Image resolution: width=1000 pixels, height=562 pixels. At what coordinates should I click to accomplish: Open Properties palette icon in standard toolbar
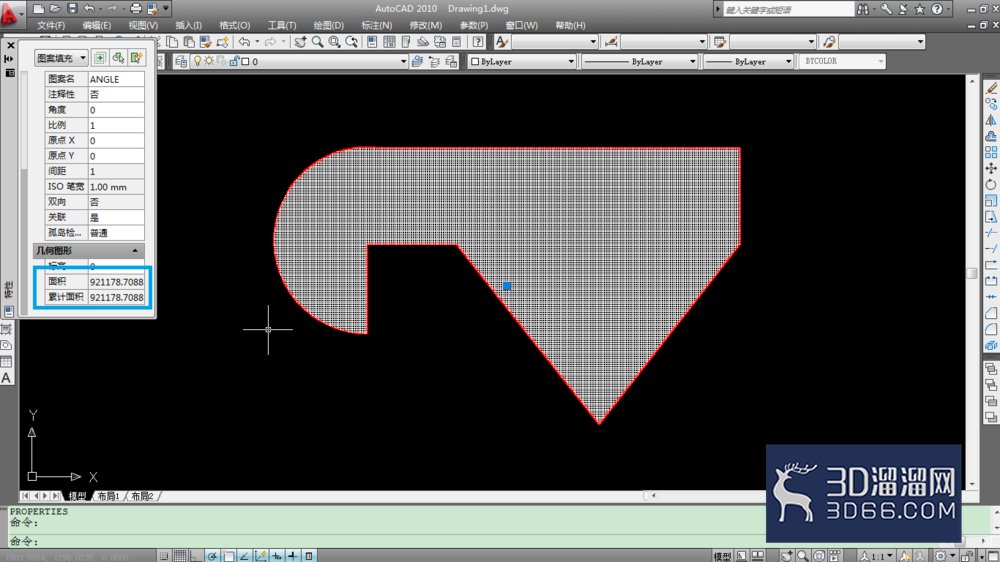coord(372,42)
